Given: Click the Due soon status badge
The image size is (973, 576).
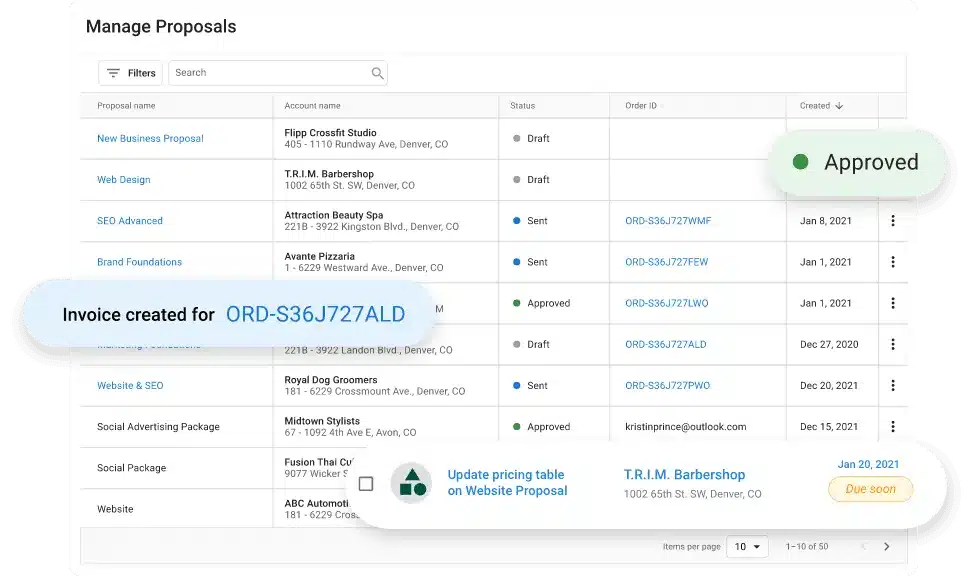Looking at the screenshot, I should tap(870, 489).
